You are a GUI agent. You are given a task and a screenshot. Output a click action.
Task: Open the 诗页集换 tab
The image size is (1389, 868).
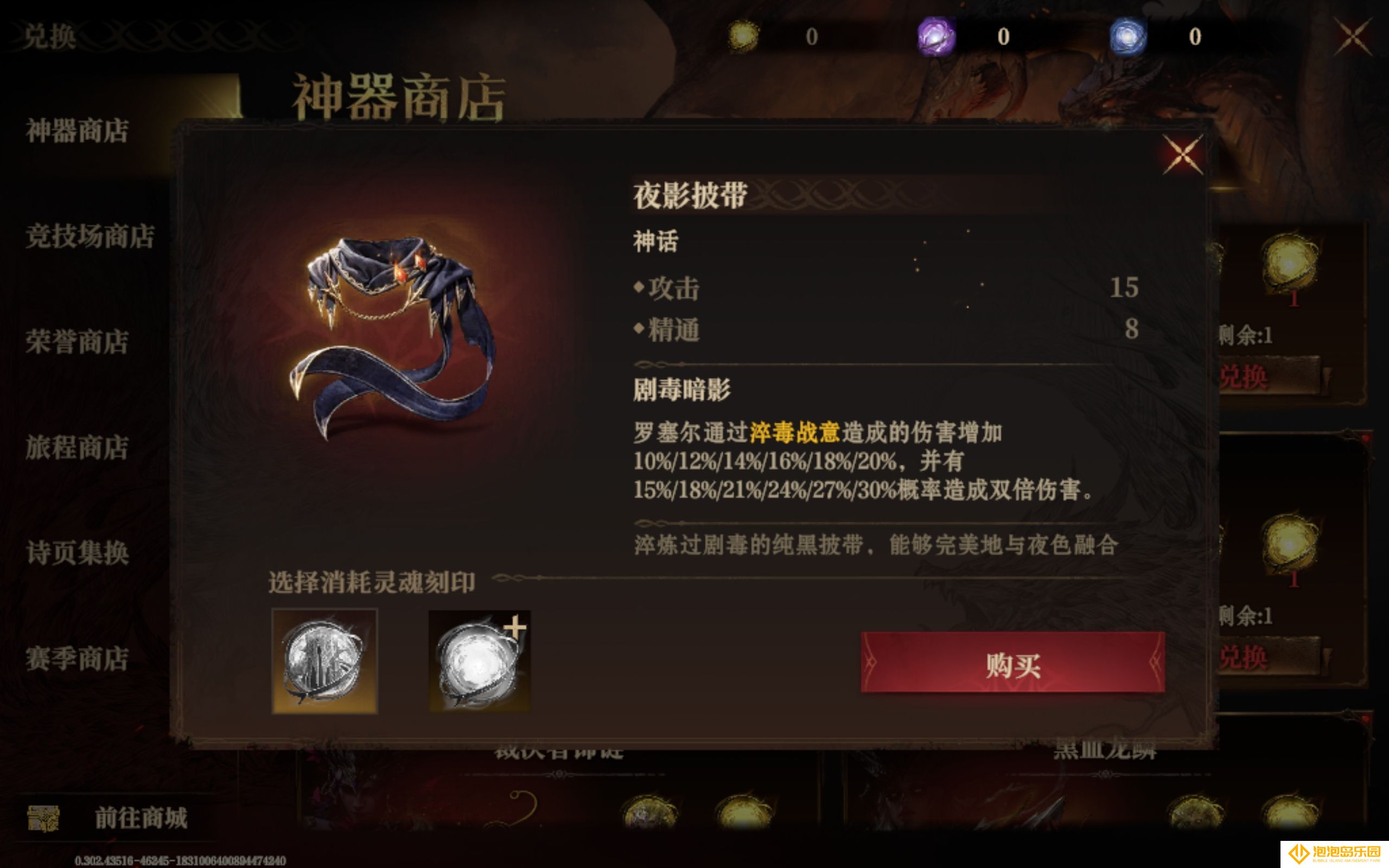(78, 553)
